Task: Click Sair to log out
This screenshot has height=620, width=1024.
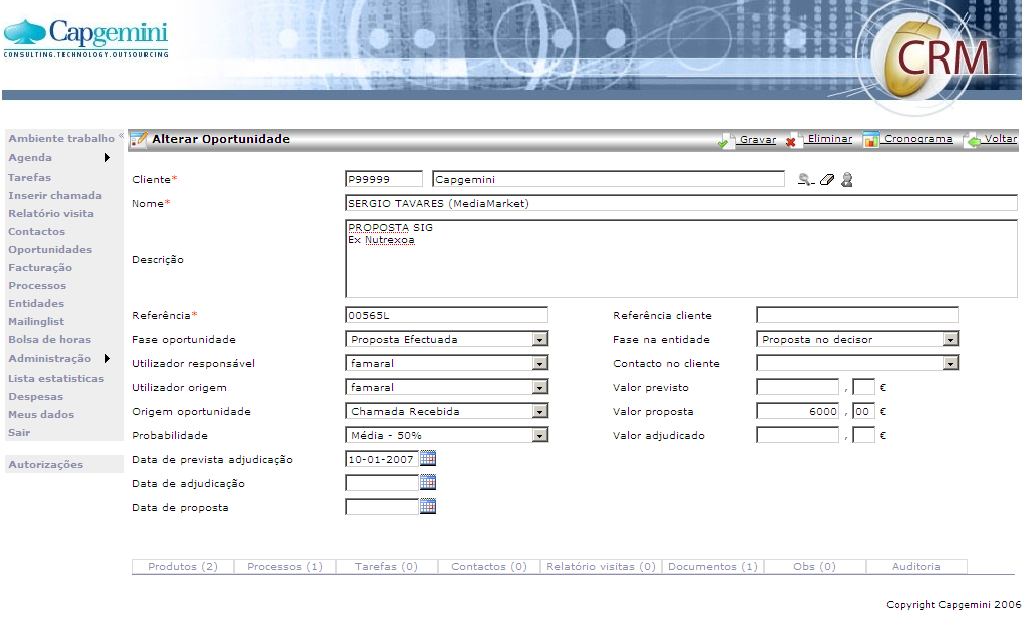Action: 19,432
